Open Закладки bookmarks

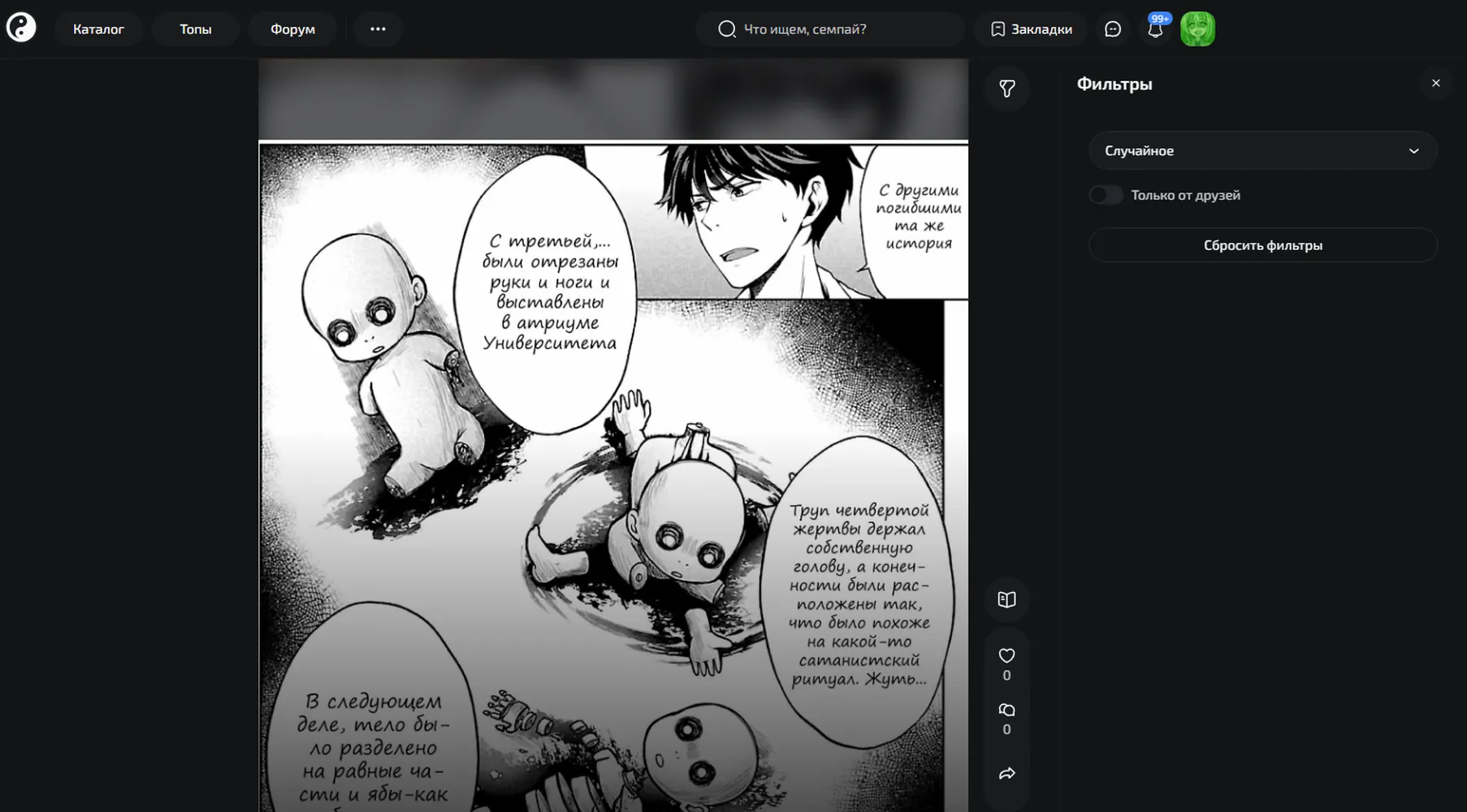tap(1032, 29)
